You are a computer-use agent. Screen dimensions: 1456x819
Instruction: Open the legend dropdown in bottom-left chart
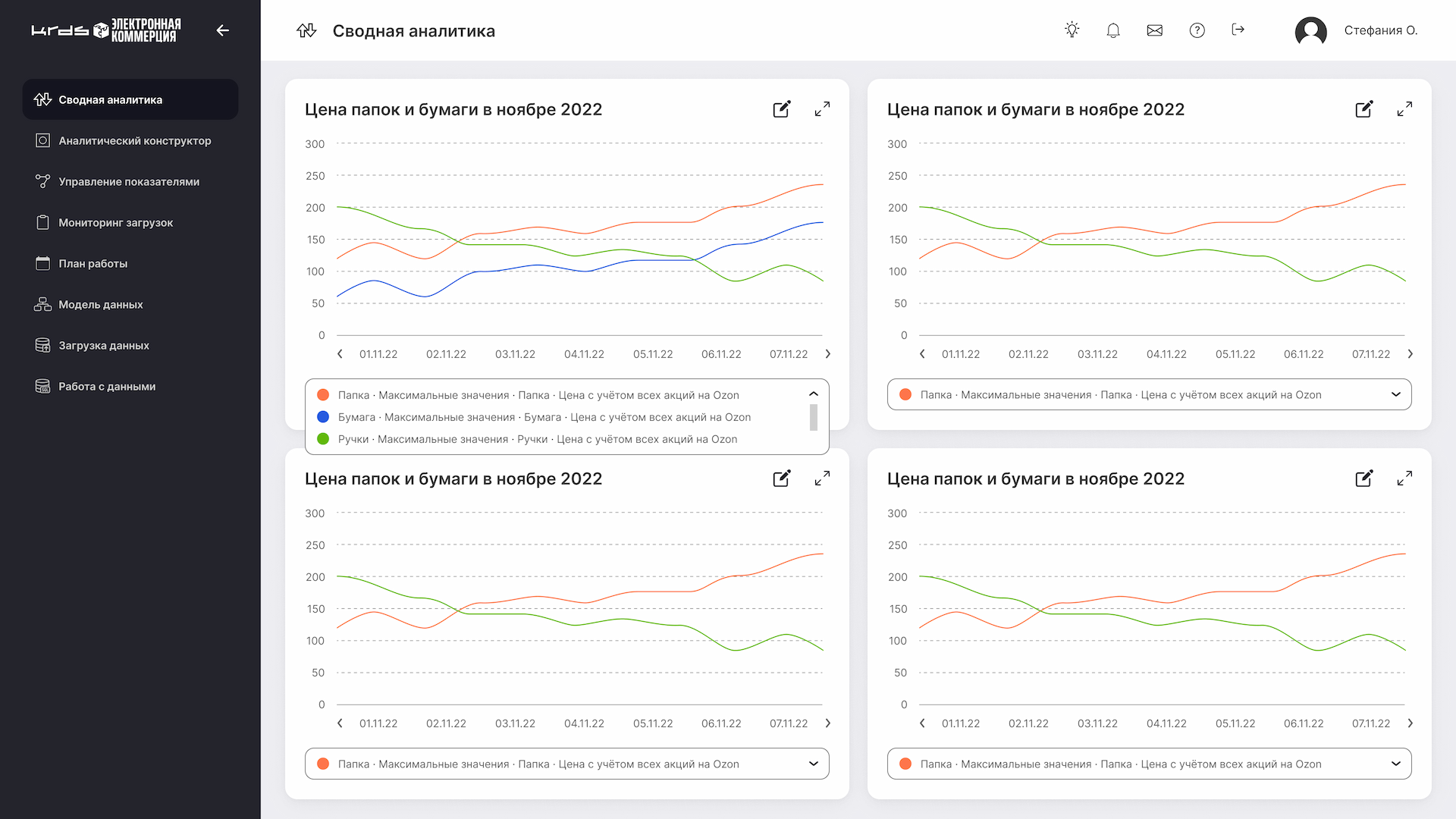813,764
